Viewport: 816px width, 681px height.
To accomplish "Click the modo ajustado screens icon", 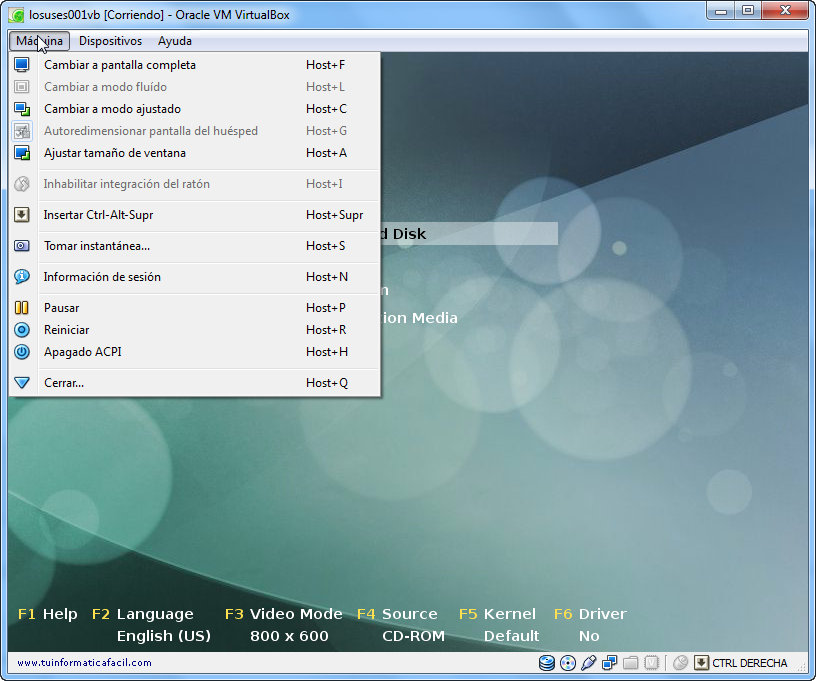I will (22, 109).
